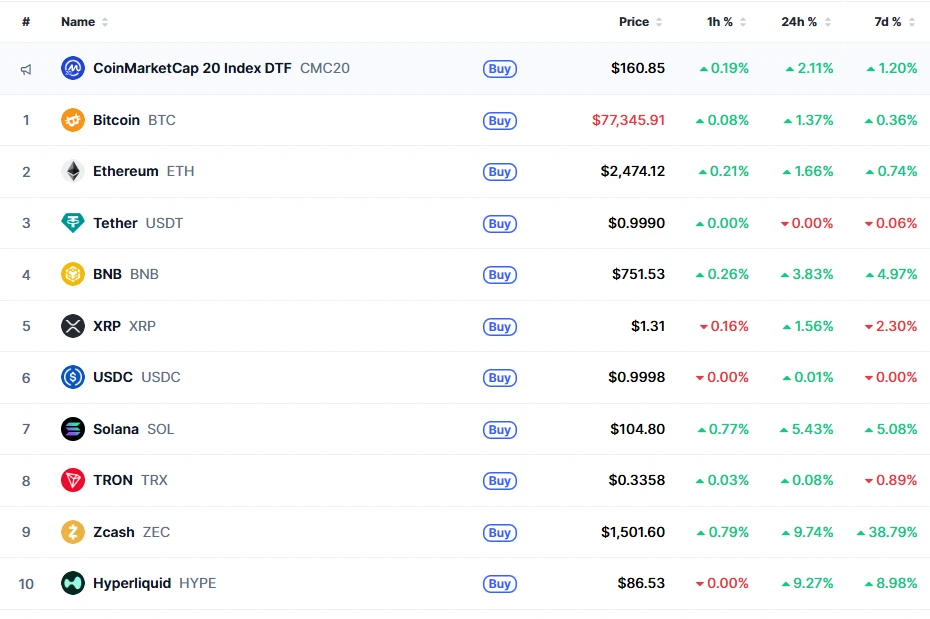Click the BNB coin logo
This screenshot has height=619, width=930.
[x=72, y=275]
